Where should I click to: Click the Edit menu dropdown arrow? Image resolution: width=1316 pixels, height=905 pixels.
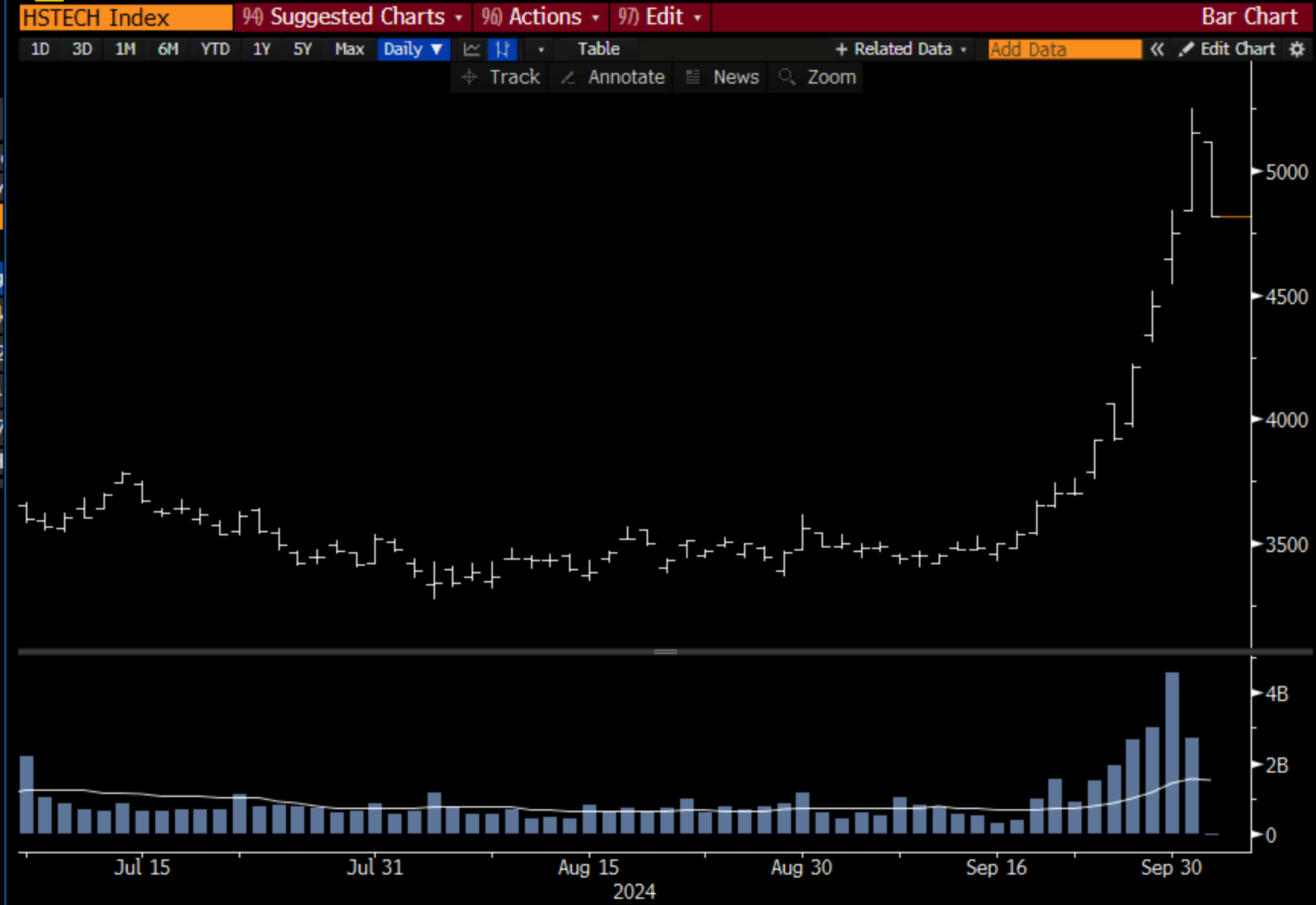[x=698, y=17]
